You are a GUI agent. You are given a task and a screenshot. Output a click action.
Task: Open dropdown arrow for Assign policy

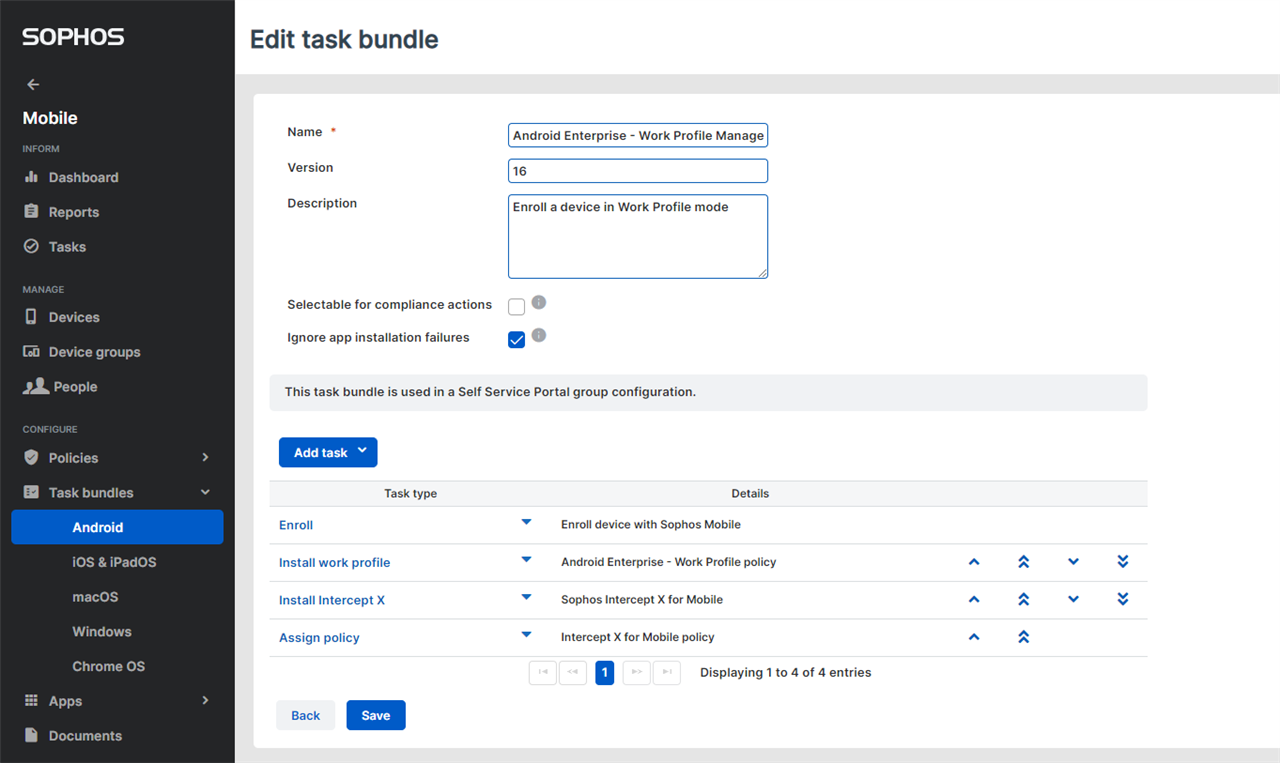pyautogui.click(x=527, y=634)
